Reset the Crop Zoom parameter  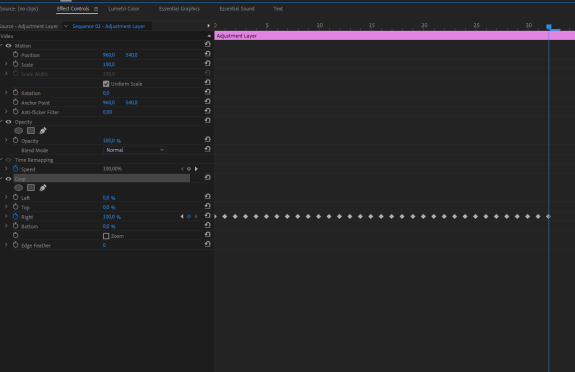click(x=208, y=235)
